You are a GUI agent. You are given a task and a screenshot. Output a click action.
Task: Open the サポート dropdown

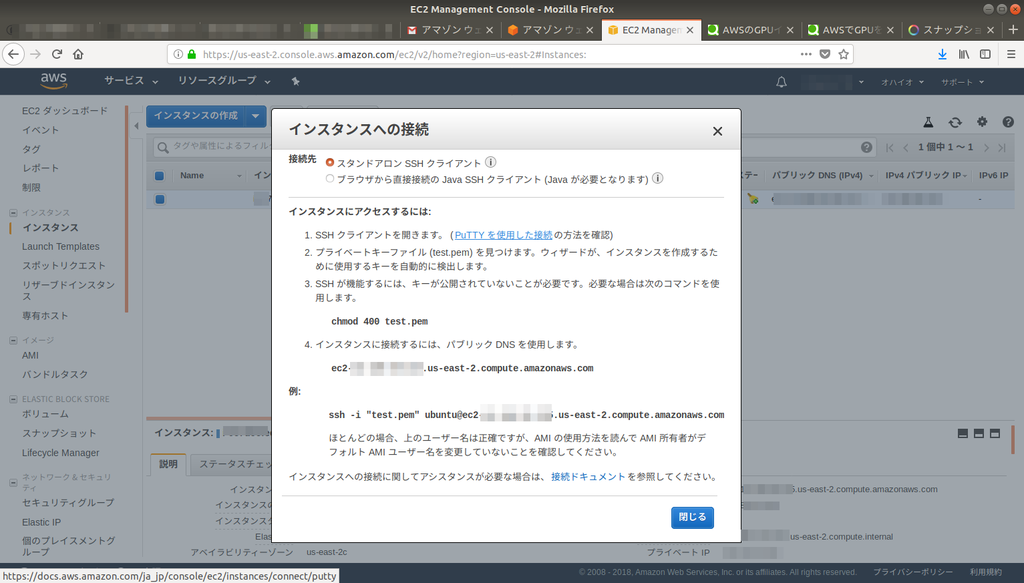click(962, 82)
